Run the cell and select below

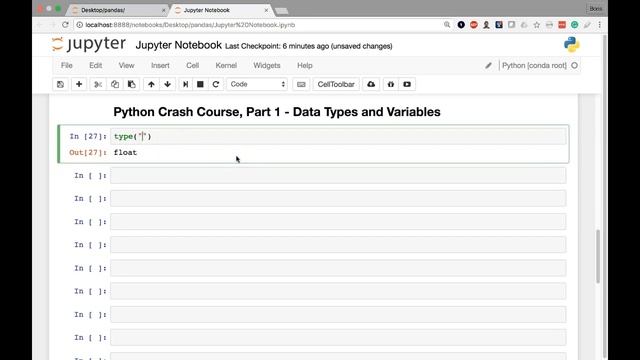tap(185, 84)
